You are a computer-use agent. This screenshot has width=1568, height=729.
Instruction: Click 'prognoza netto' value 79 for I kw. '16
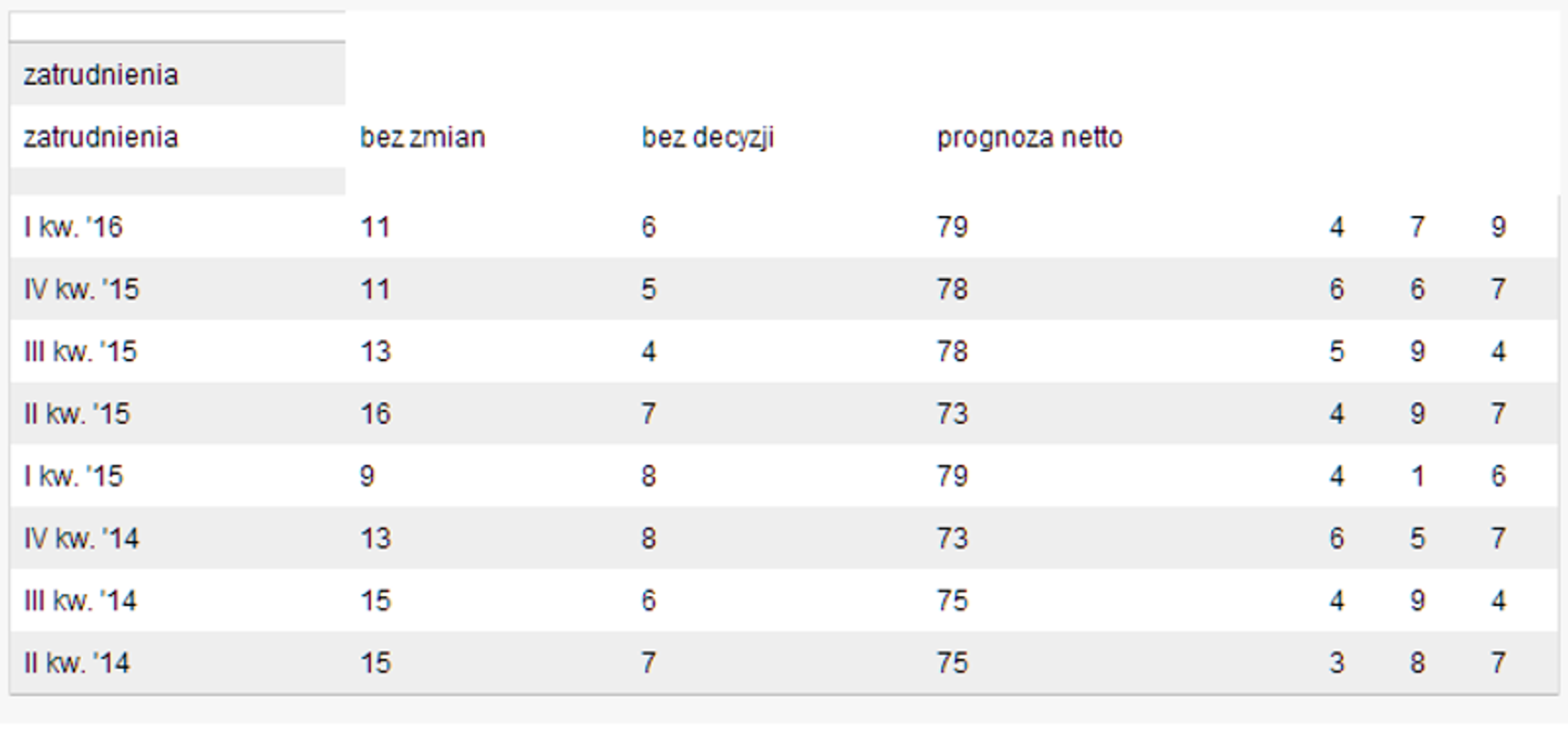pos(952,227)
